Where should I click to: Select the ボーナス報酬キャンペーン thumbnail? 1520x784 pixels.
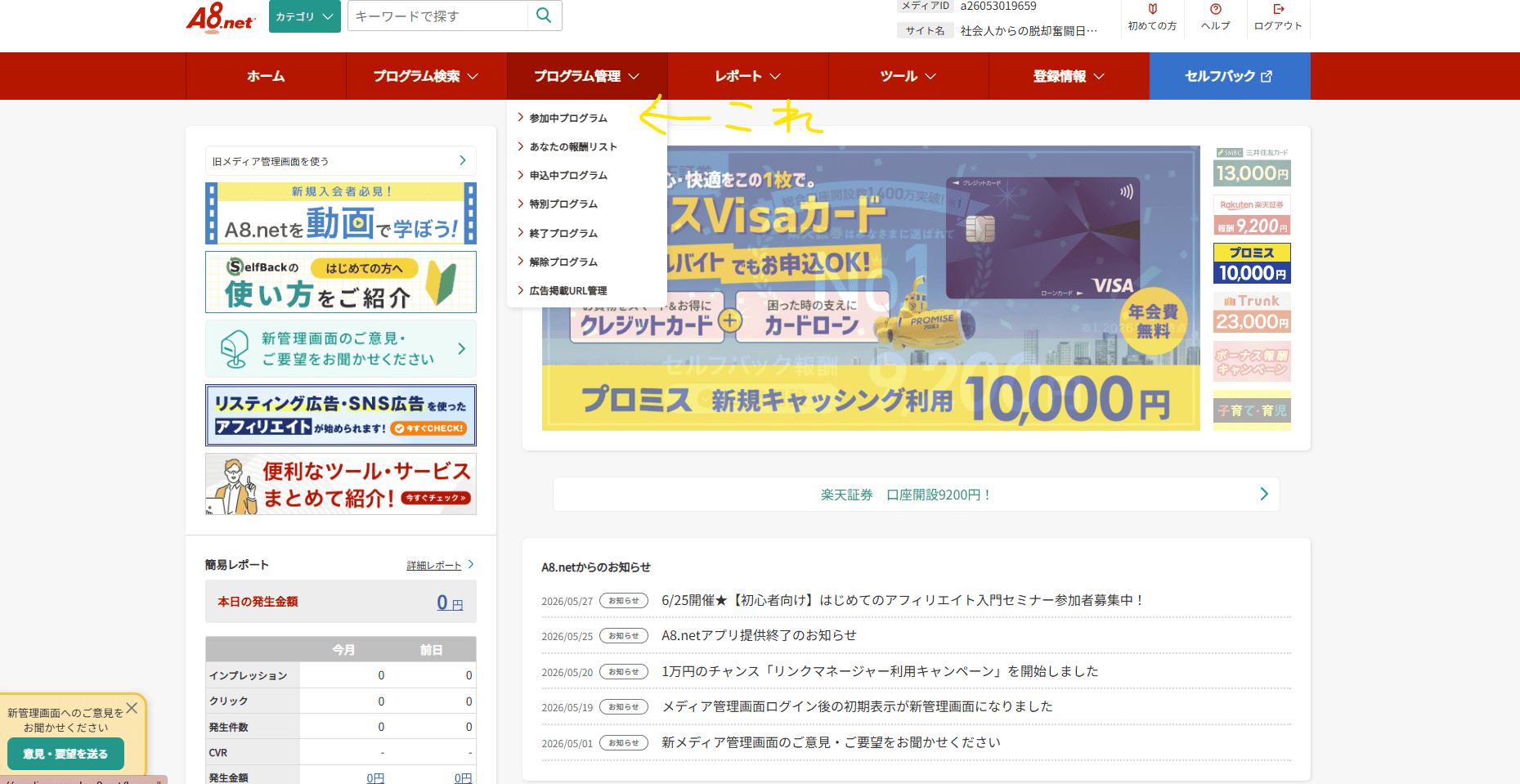tap(1252, 361)
